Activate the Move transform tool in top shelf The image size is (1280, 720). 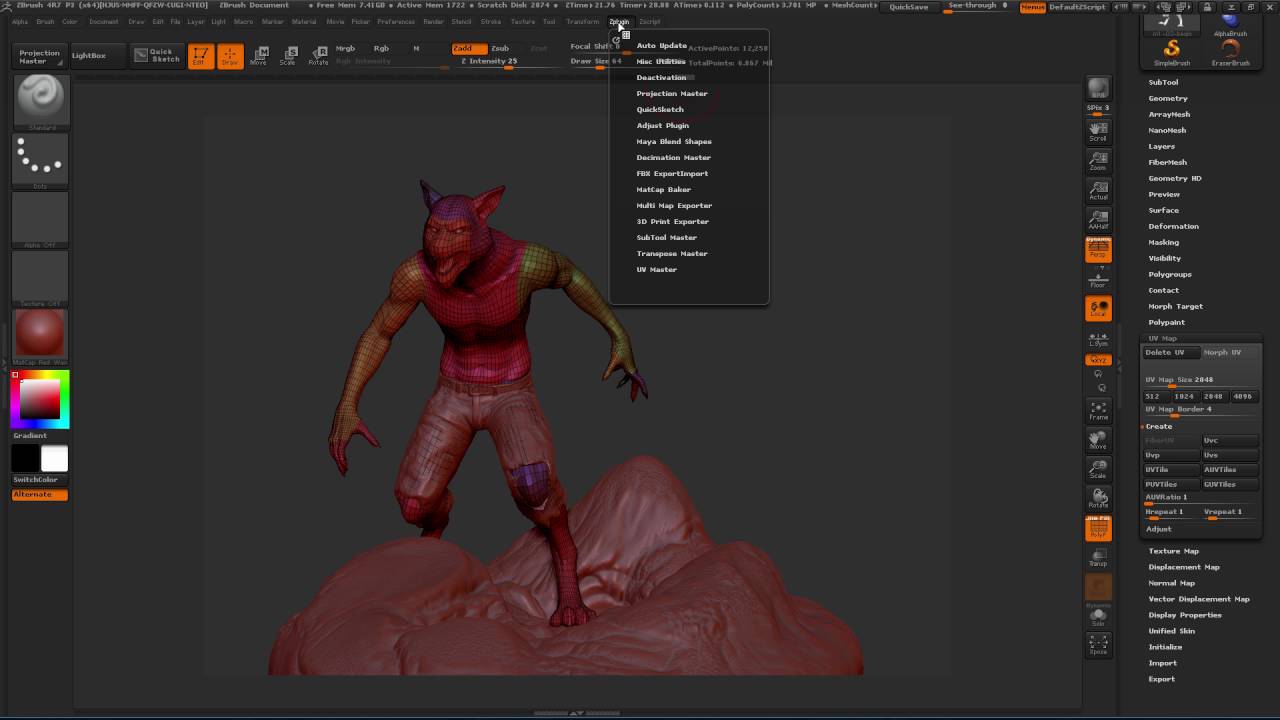click(x=259, y=56)
